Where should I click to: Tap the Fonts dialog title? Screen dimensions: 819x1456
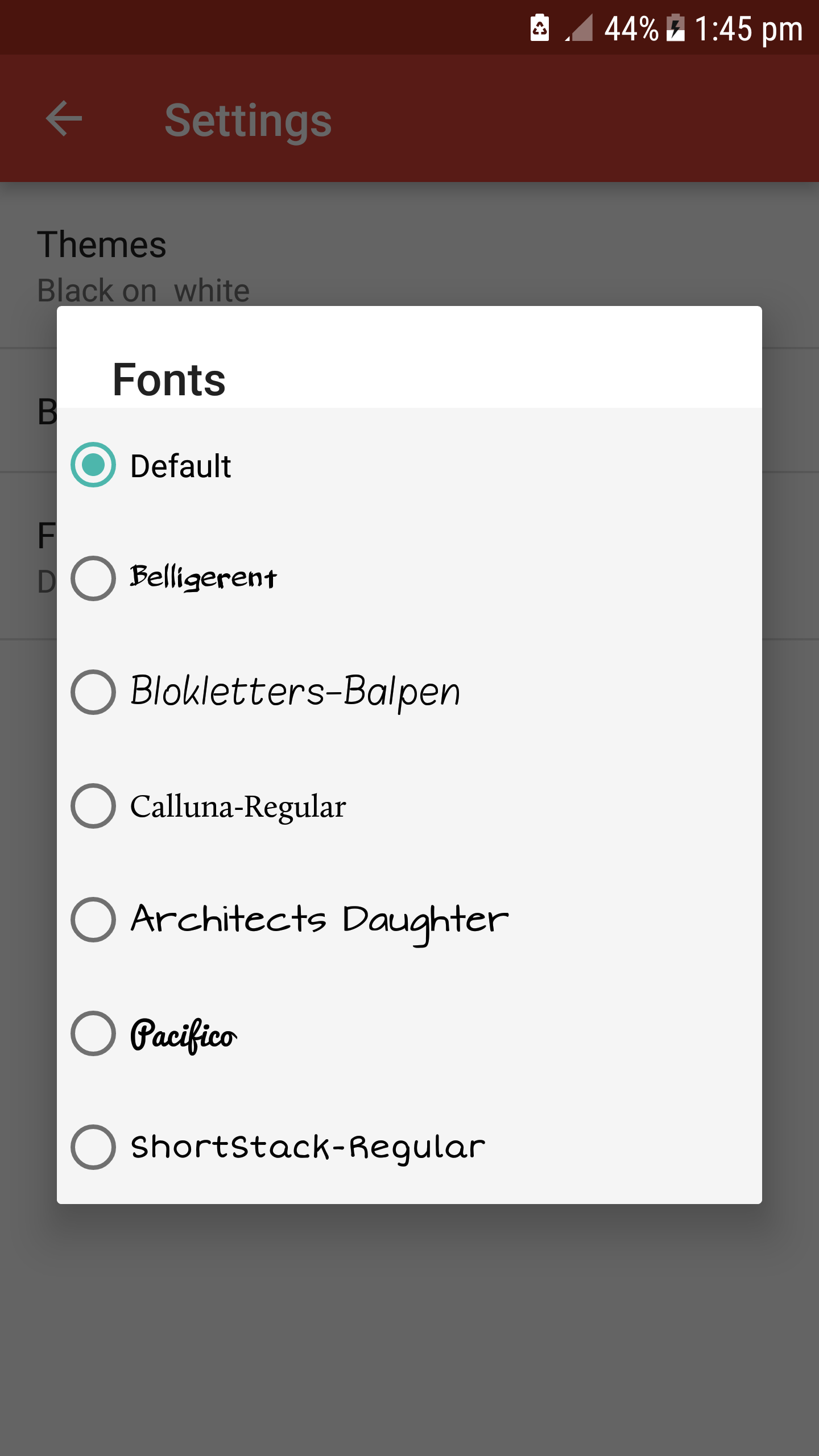[169, 379]
